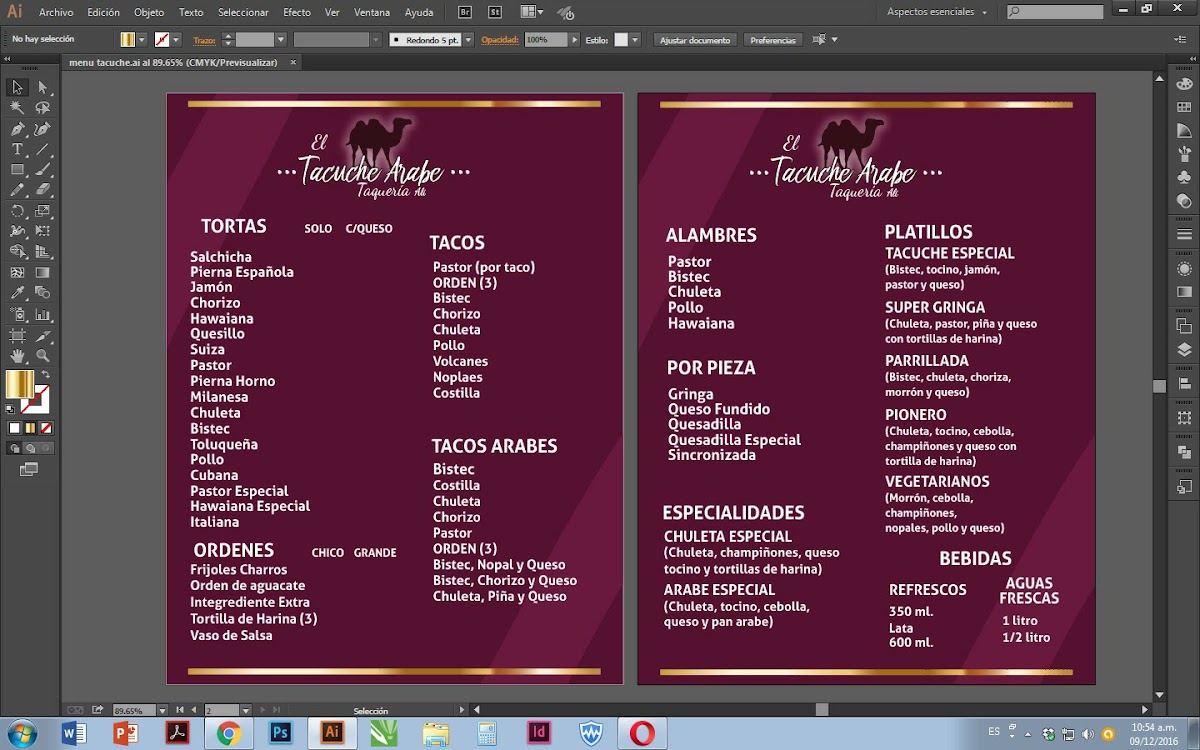Open Photoshop from the taskbar
1200x750 pixels.
coord(280,734)
